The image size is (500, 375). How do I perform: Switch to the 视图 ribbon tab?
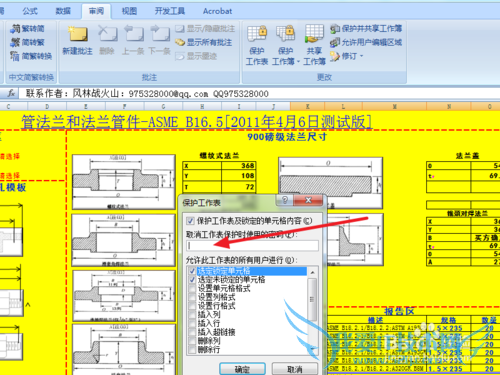click(x=129, y=11)
